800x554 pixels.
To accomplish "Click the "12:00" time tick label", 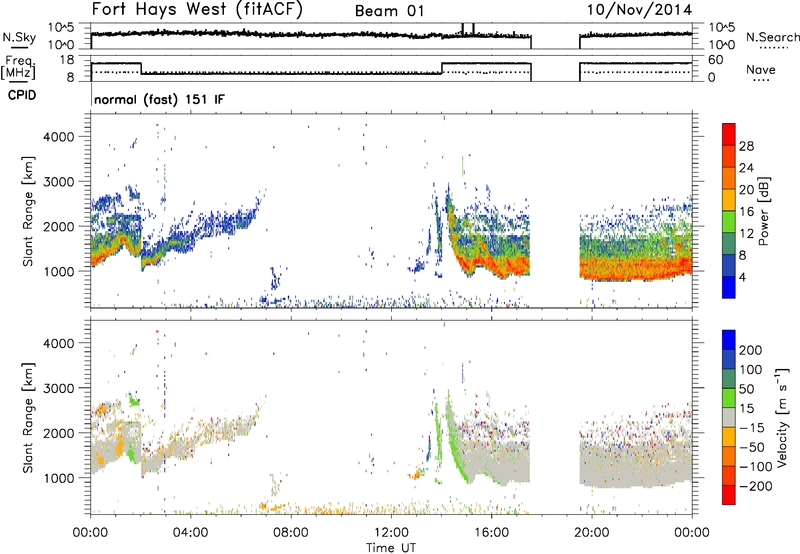I will (x=391, y=533).
